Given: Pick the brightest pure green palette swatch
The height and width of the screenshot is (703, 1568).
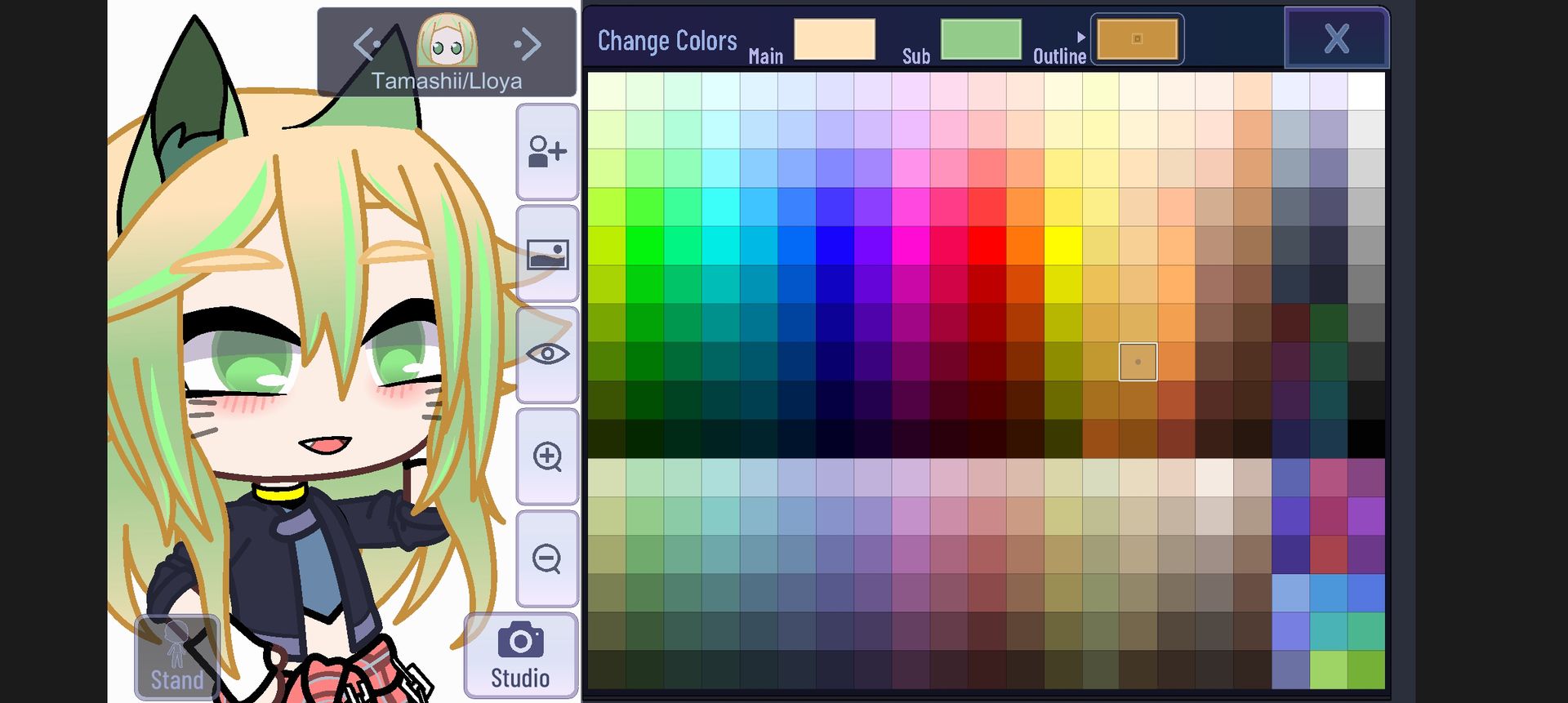Looking at the screenshot, I should click(645, 246).
